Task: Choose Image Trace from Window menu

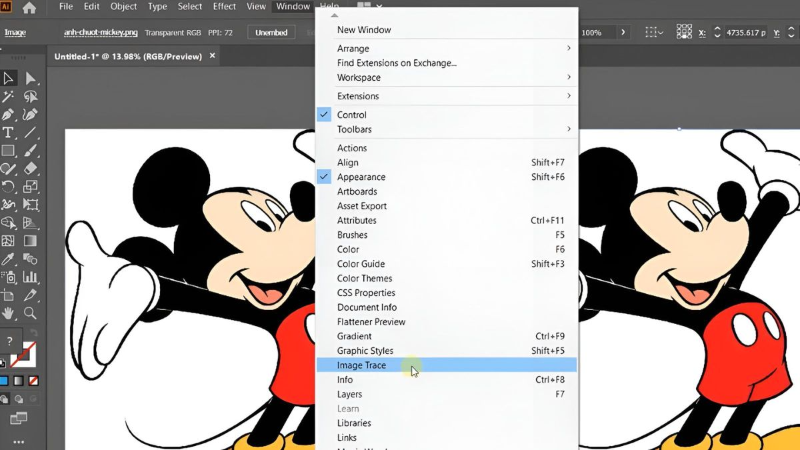Action: [x=447, y=365]
